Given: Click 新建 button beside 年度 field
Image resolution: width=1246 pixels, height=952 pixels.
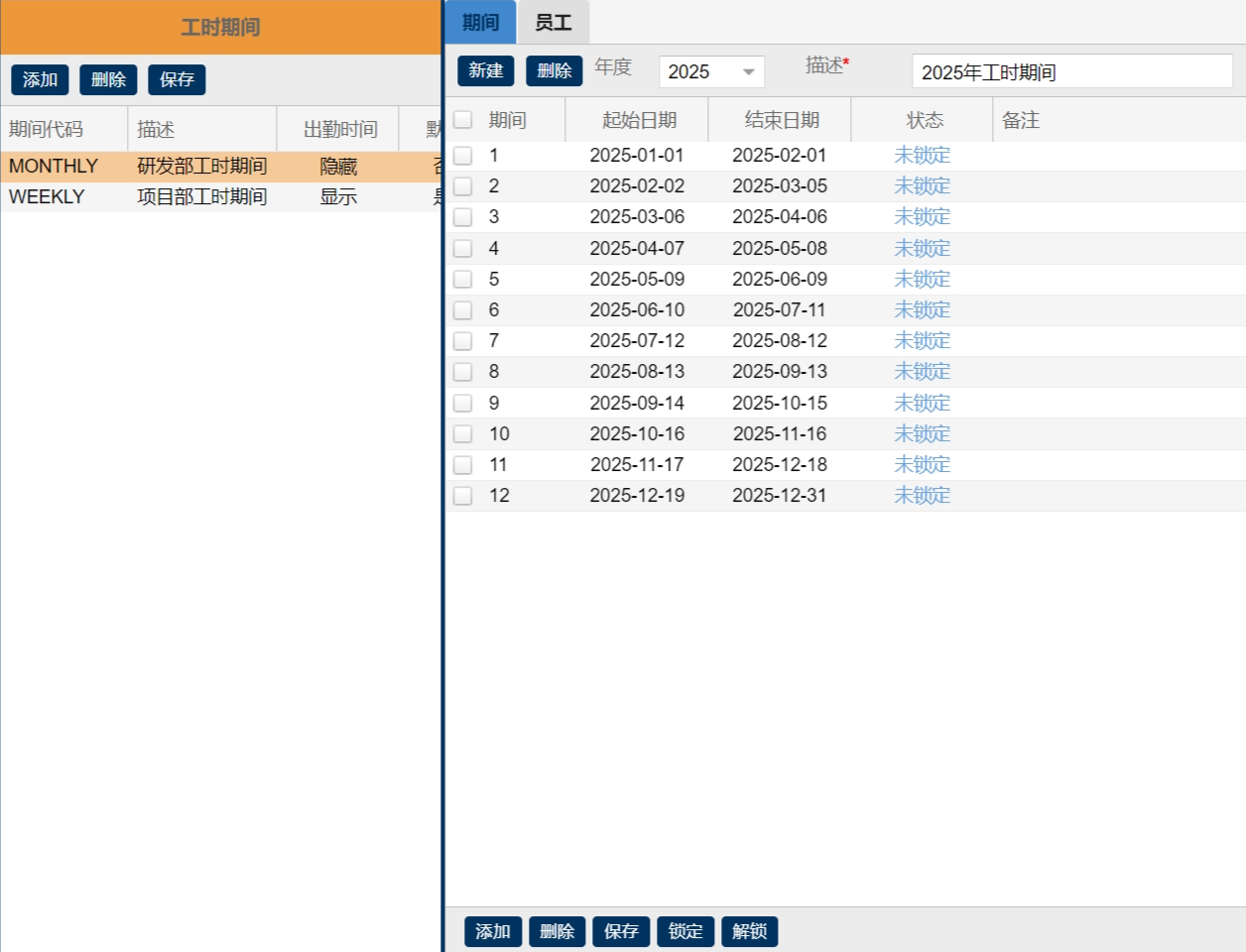Looking at the screenshot, I should click(x=485, y=71).
